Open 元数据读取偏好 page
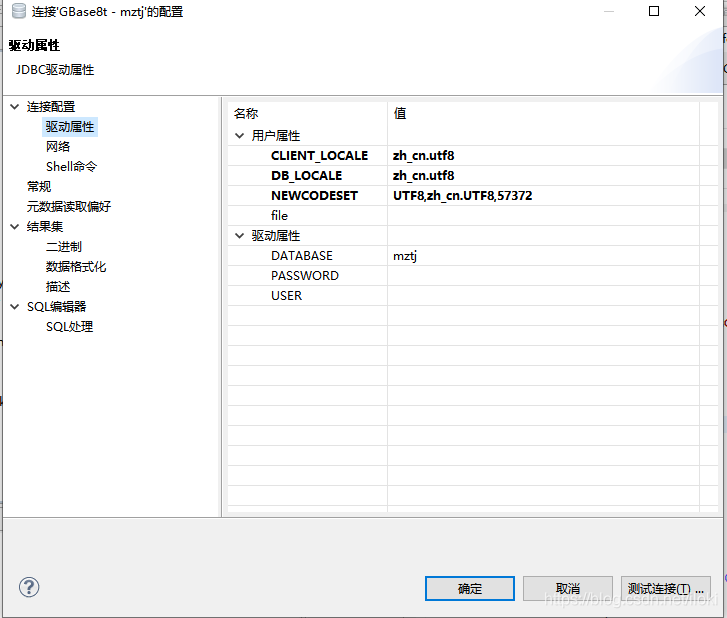727x618 pixels. (x=69, y=206)
